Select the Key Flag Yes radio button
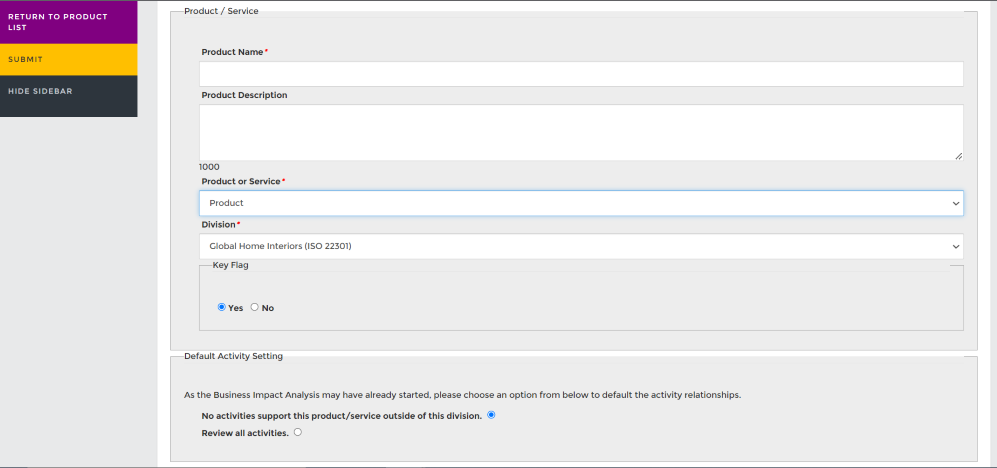The image size is (997, 468). coord(221,307)
